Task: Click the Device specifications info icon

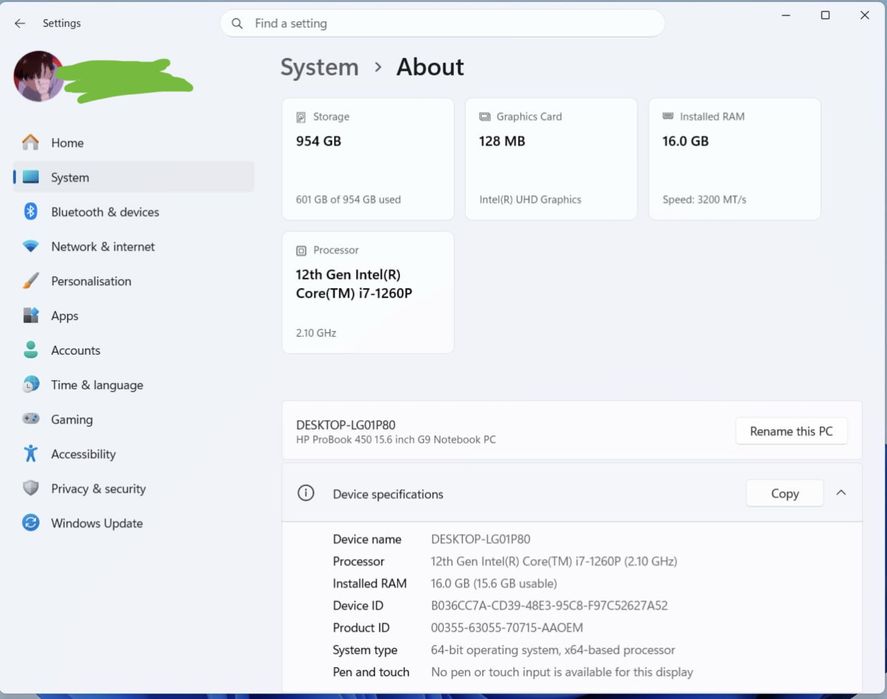Action: [305, 493]
